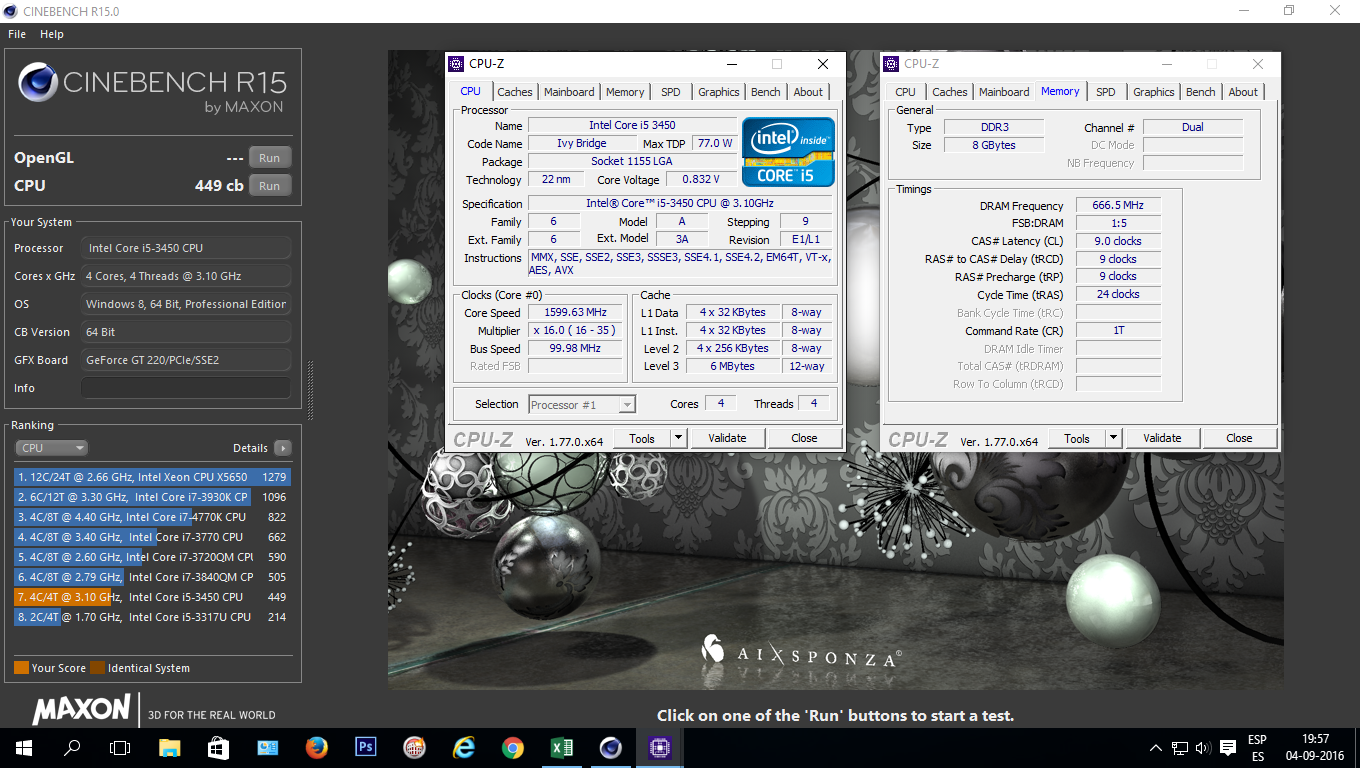Switch to About tab in right CPU-Z
The image size is (1360, 768).
click(1243, 92)
